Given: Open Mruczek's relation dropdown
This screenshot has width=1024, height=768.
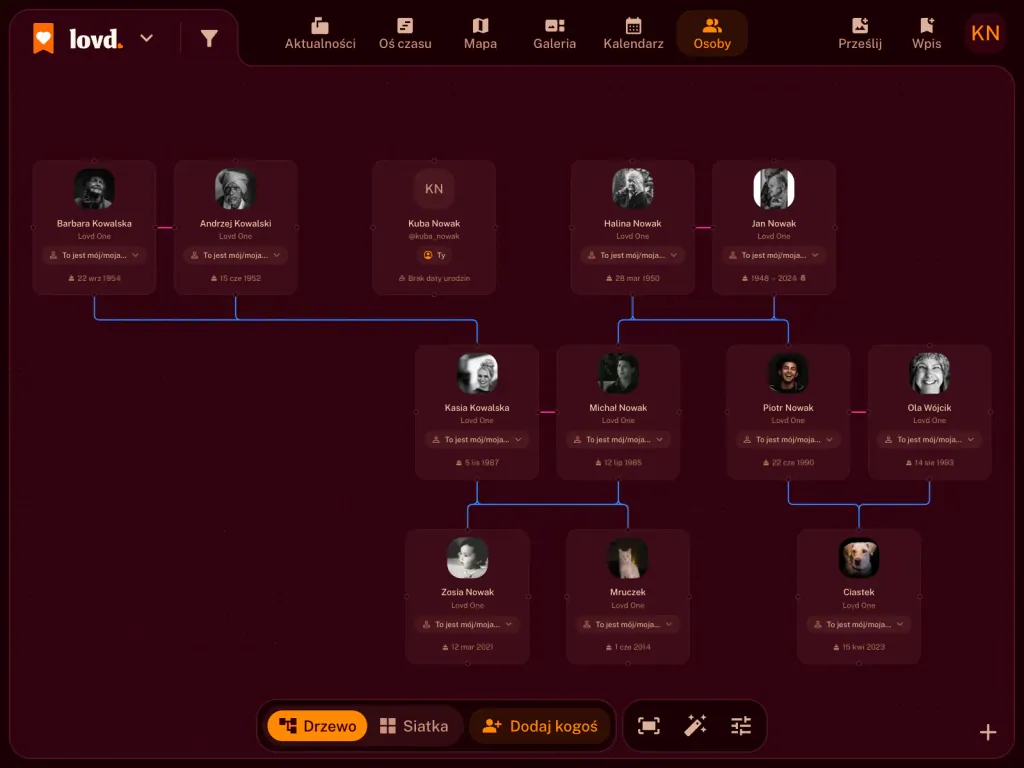Looking at the screenshot, I should (628, 624).
